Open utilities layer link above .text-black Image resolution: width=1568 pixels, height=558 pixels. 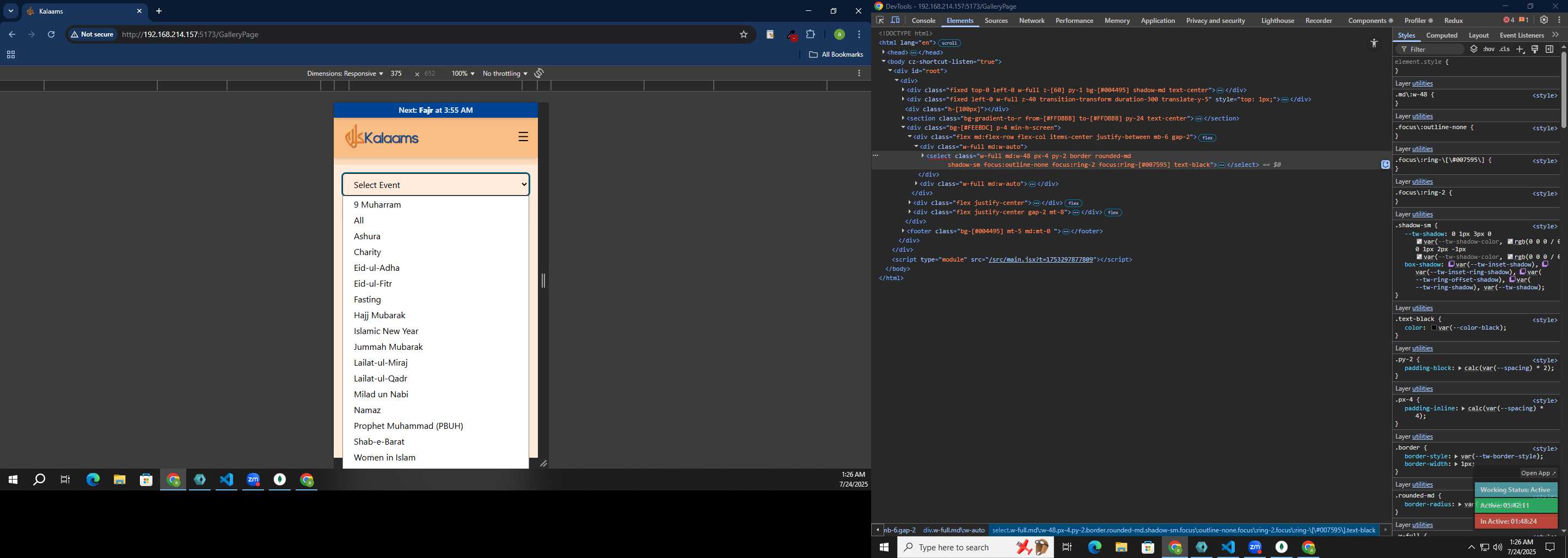pos(1422,308)
